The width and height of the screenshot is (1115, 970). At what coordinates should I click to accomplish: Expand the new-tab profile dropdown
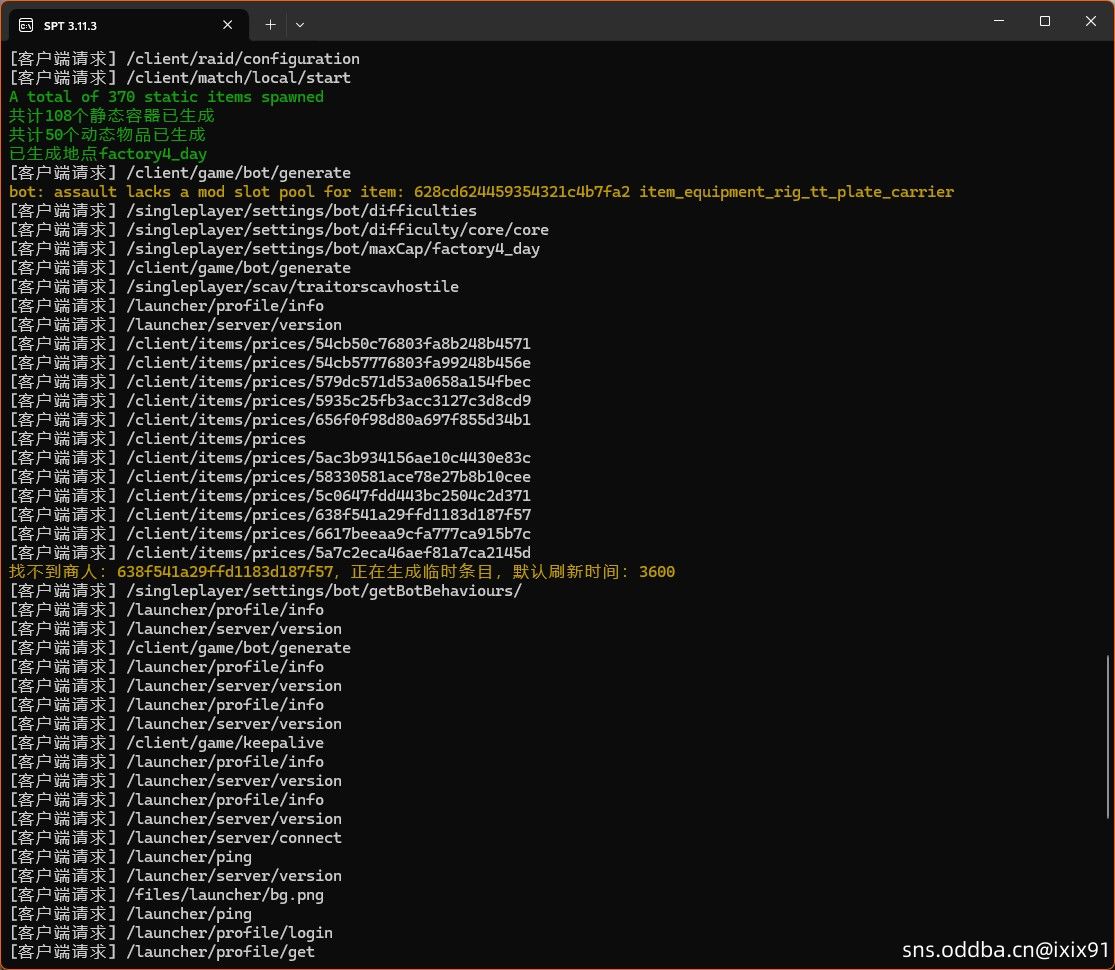pos(300,25)
